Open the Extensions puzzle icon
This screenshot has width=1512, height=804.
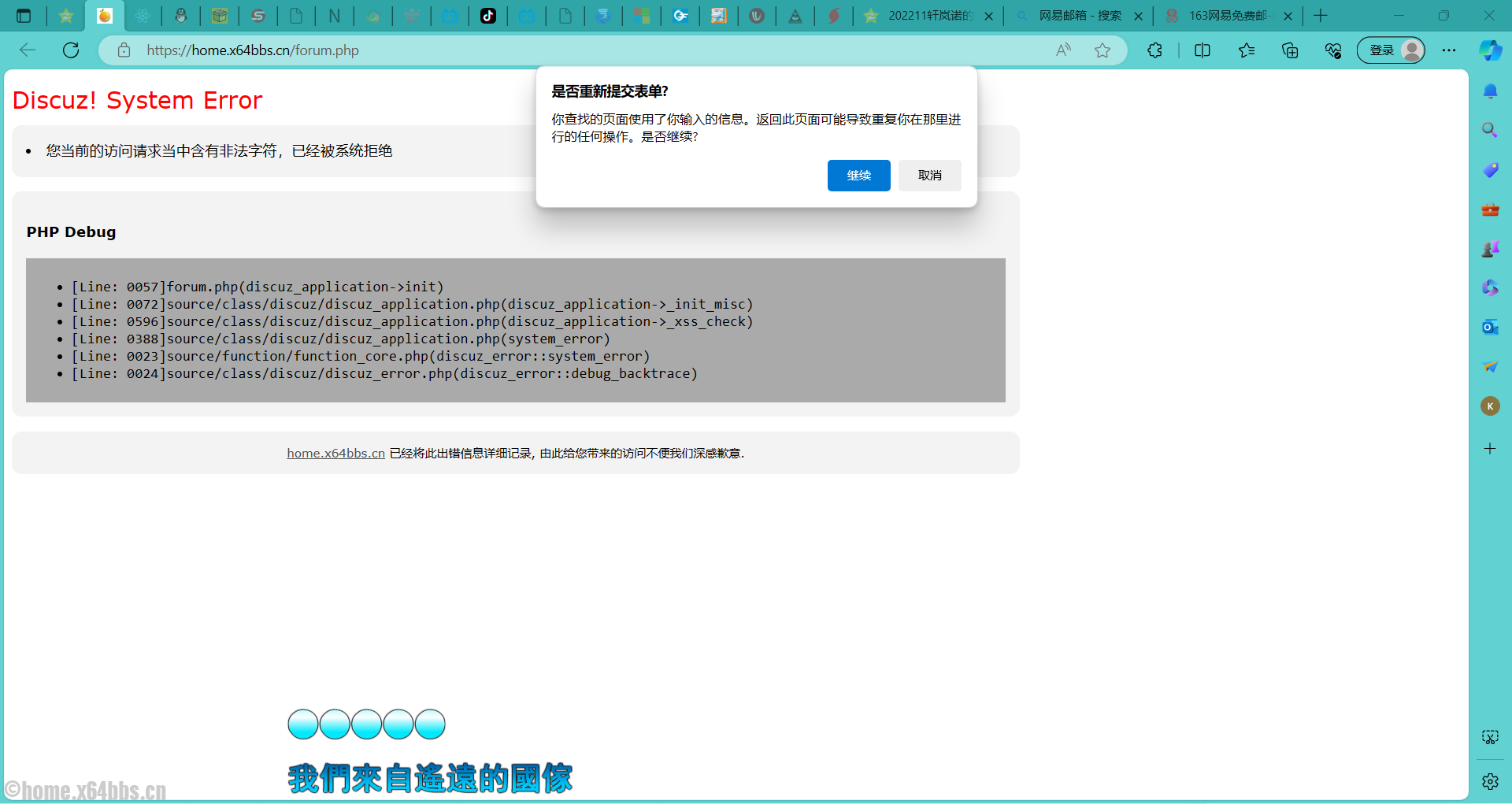pos(1154,50)
